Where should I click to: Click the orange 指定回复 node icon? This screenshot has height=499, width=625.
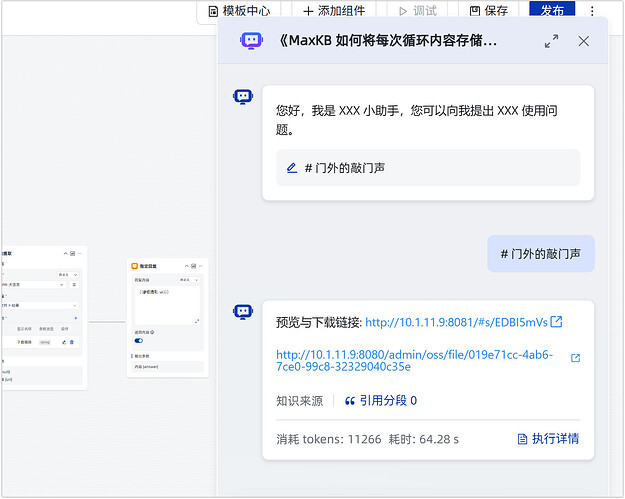pyautogui.click(x=135, y=266)
